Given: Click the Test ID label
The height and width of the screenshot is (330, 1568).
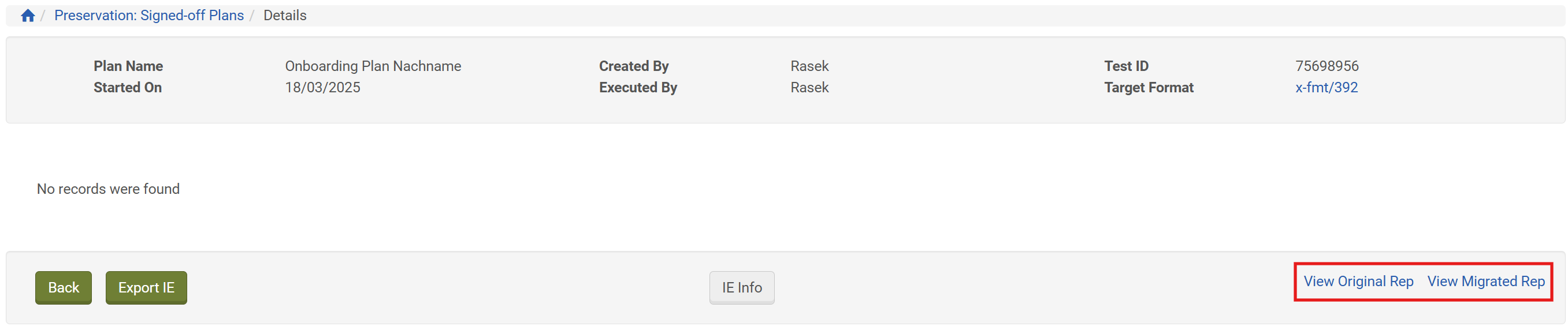Looking at the screenshot, I should [x=1125, y=66].
